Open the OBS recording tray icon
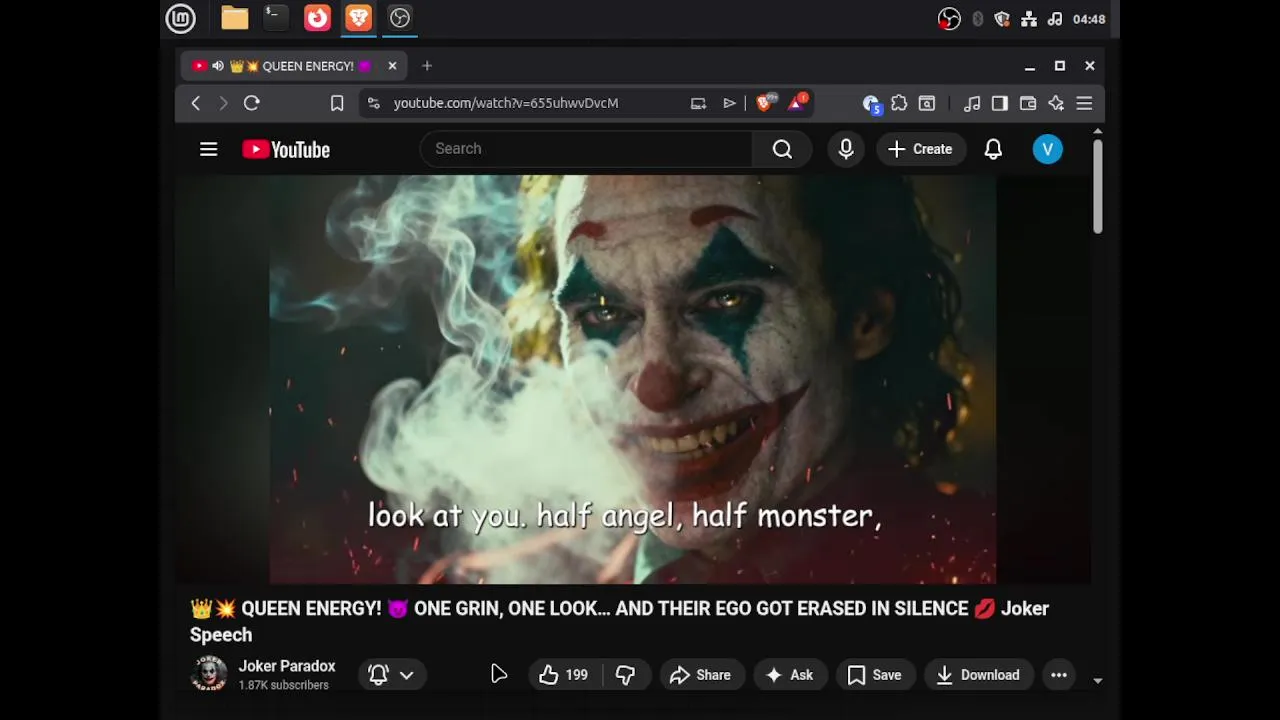Image resolution: width=1280 pixels, height=720 pixels. (949, 19)
